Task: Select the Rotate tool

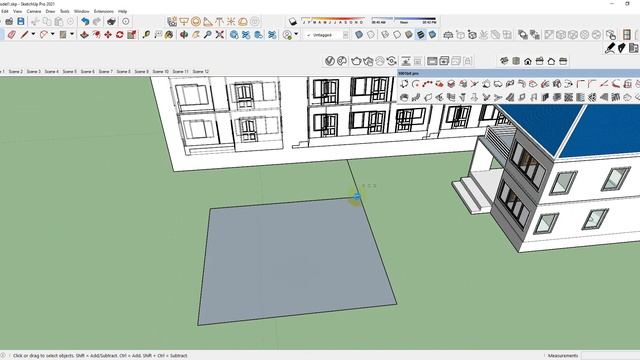Action: [x=120, y=35]
